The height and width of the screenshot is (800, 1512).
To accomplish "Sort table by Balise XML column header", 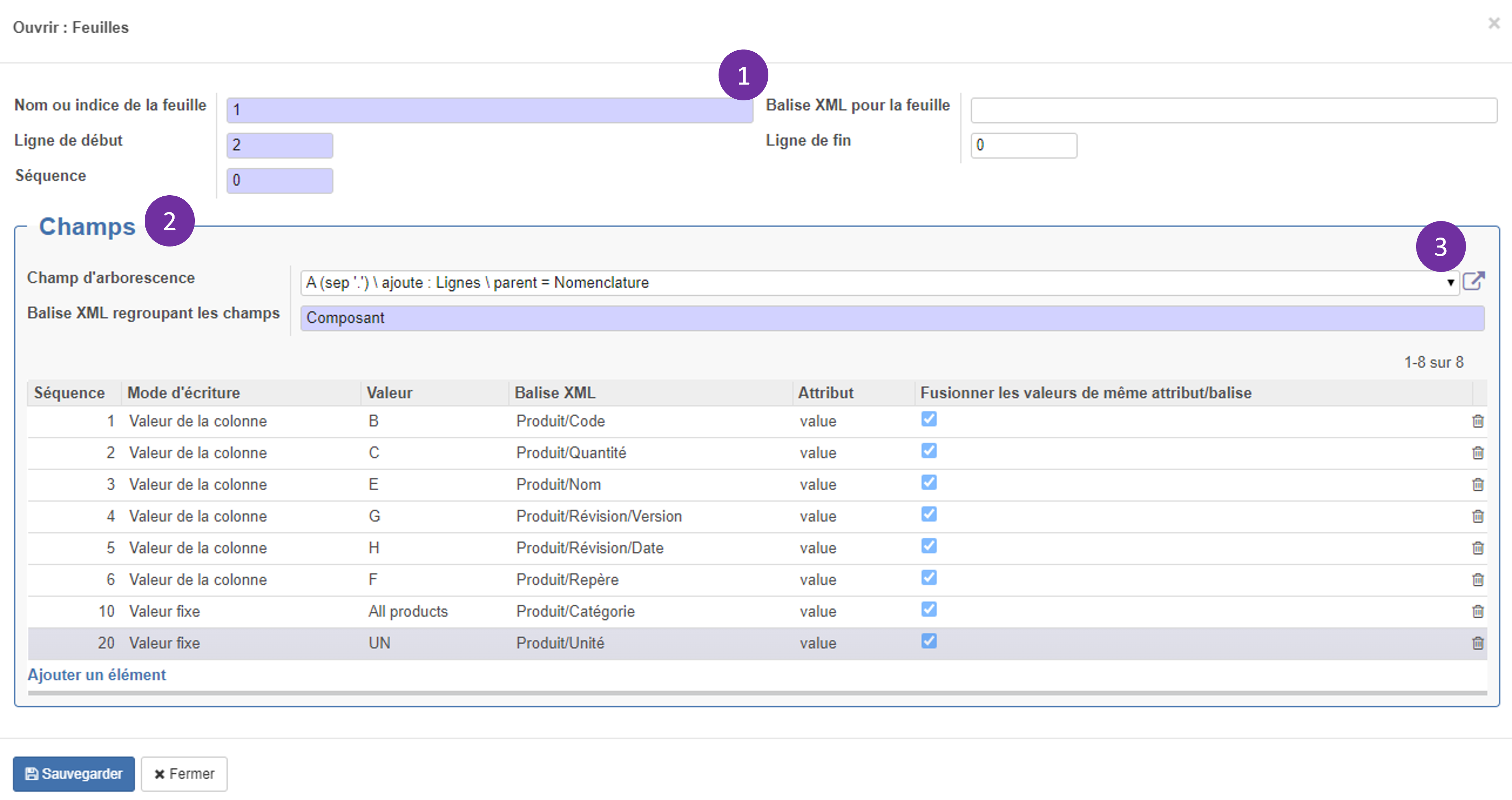I will (555, 392).
